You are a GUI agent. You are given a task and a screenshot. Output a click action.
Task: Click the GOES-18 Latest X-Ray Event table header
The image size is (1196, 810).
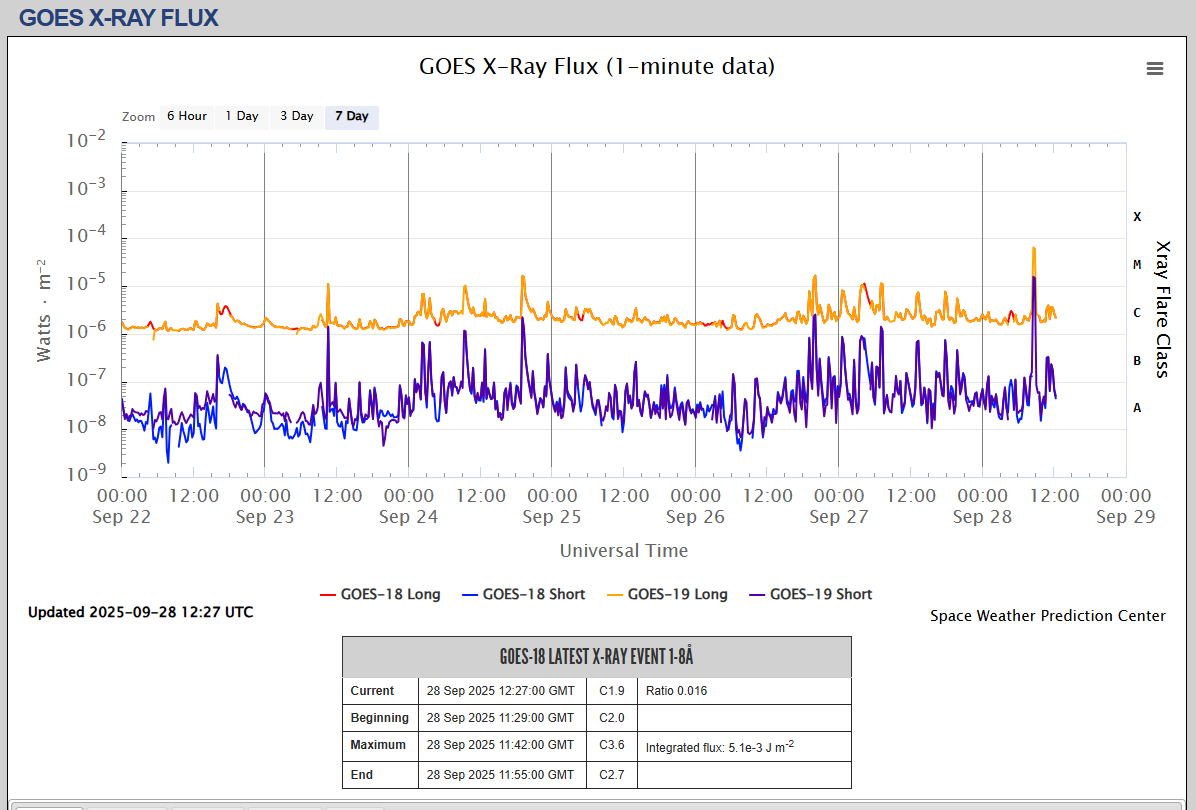pyautogui.click(x=596, y=657)
